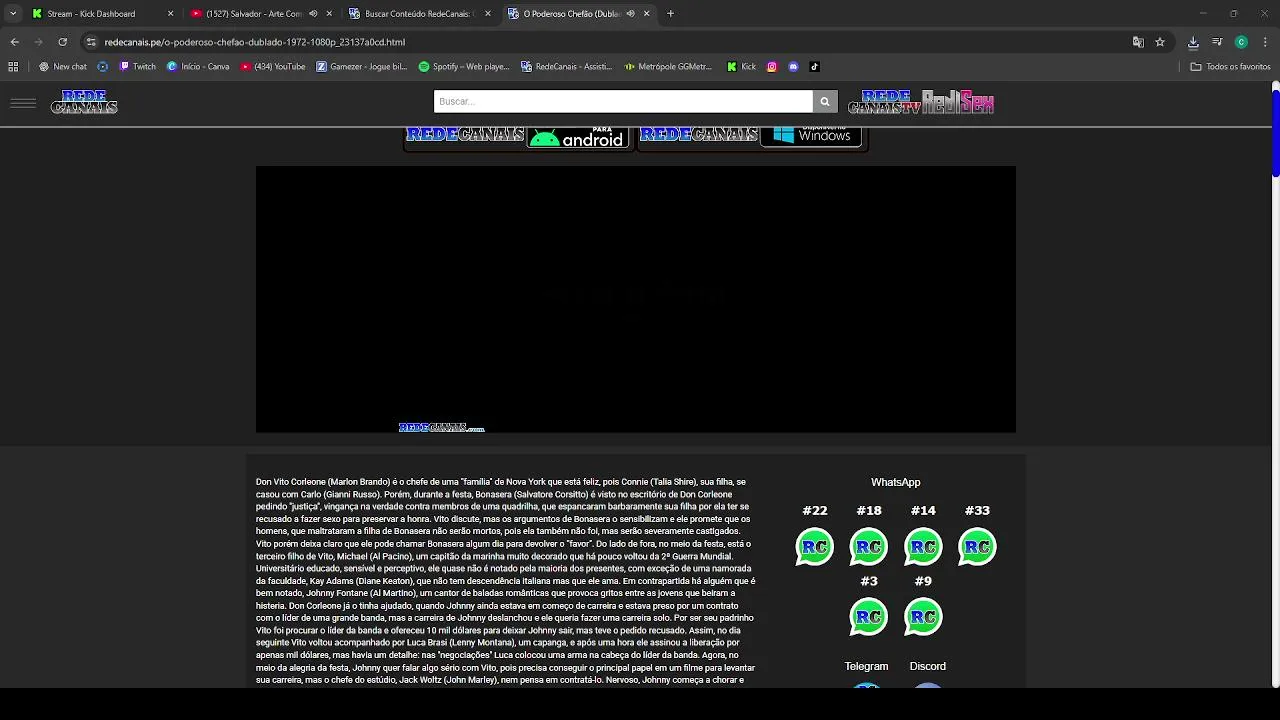Screen dimensions: 1280x720
Task: Switch to Stream - Kick Dashboard tab
Action: 101,14
